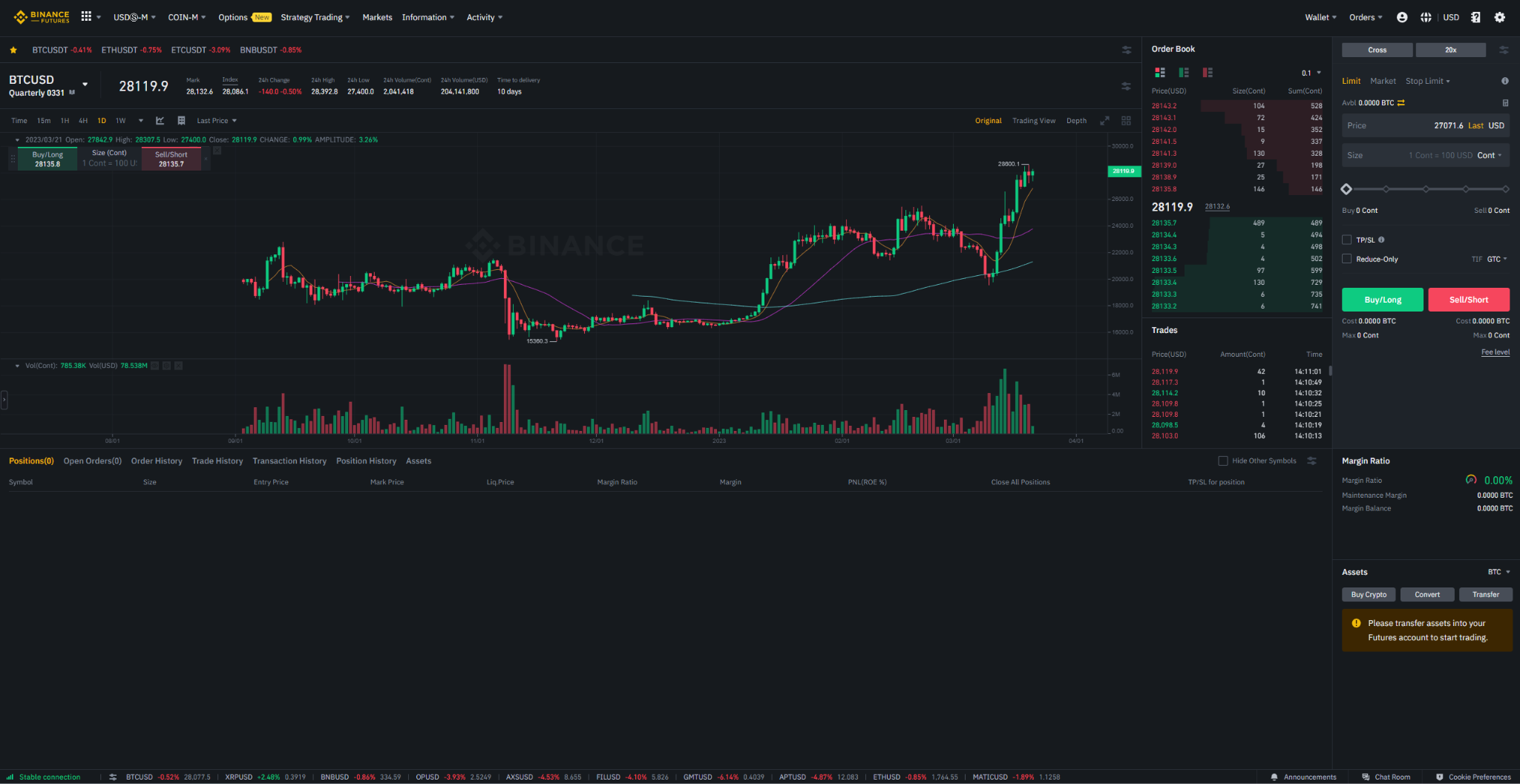Open the Fee level link
Screen dimensions: 1520x784
[x=1495, y=352]
